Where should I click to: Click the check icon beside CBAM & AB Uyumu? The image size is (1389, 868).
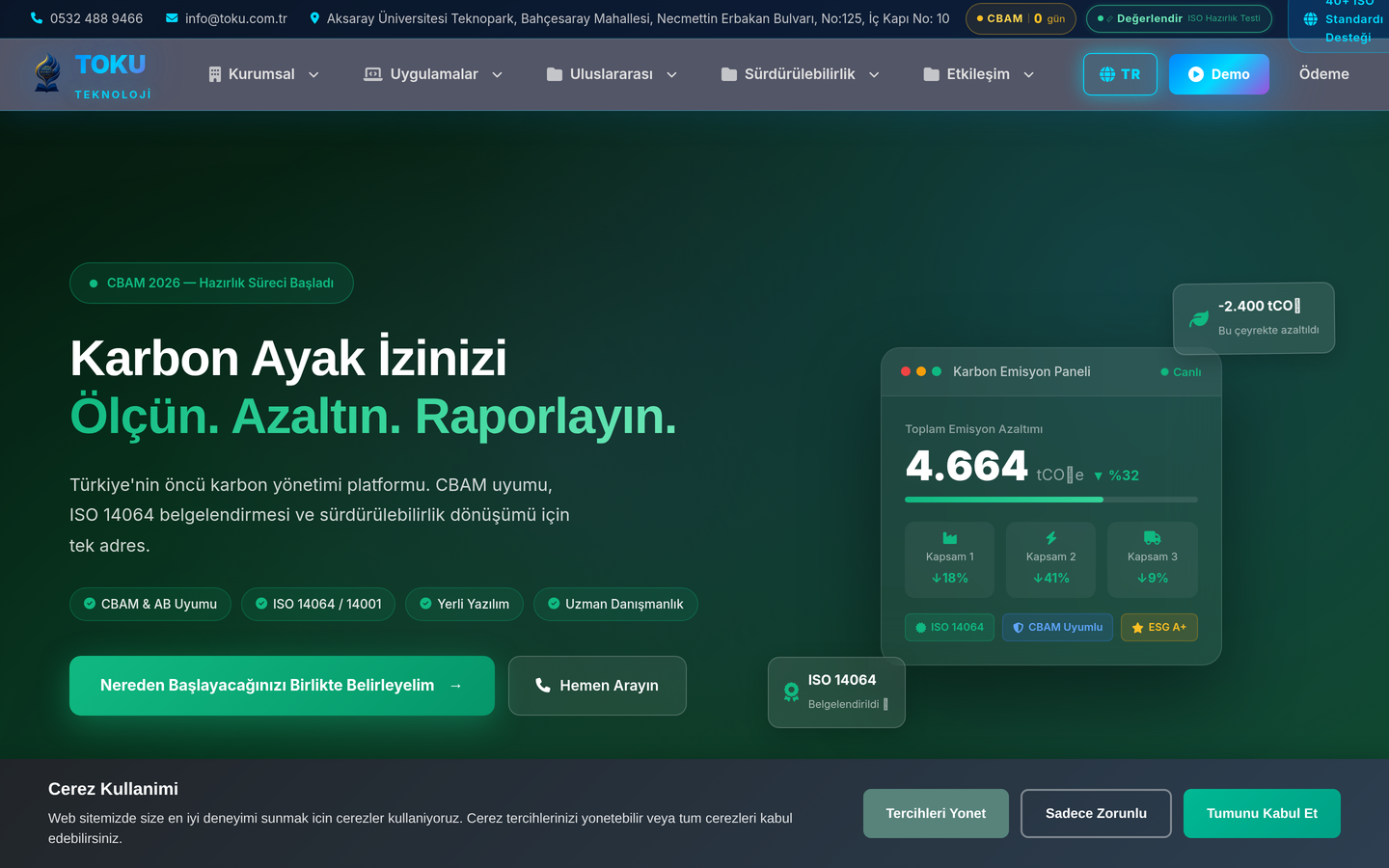(90, 604)
